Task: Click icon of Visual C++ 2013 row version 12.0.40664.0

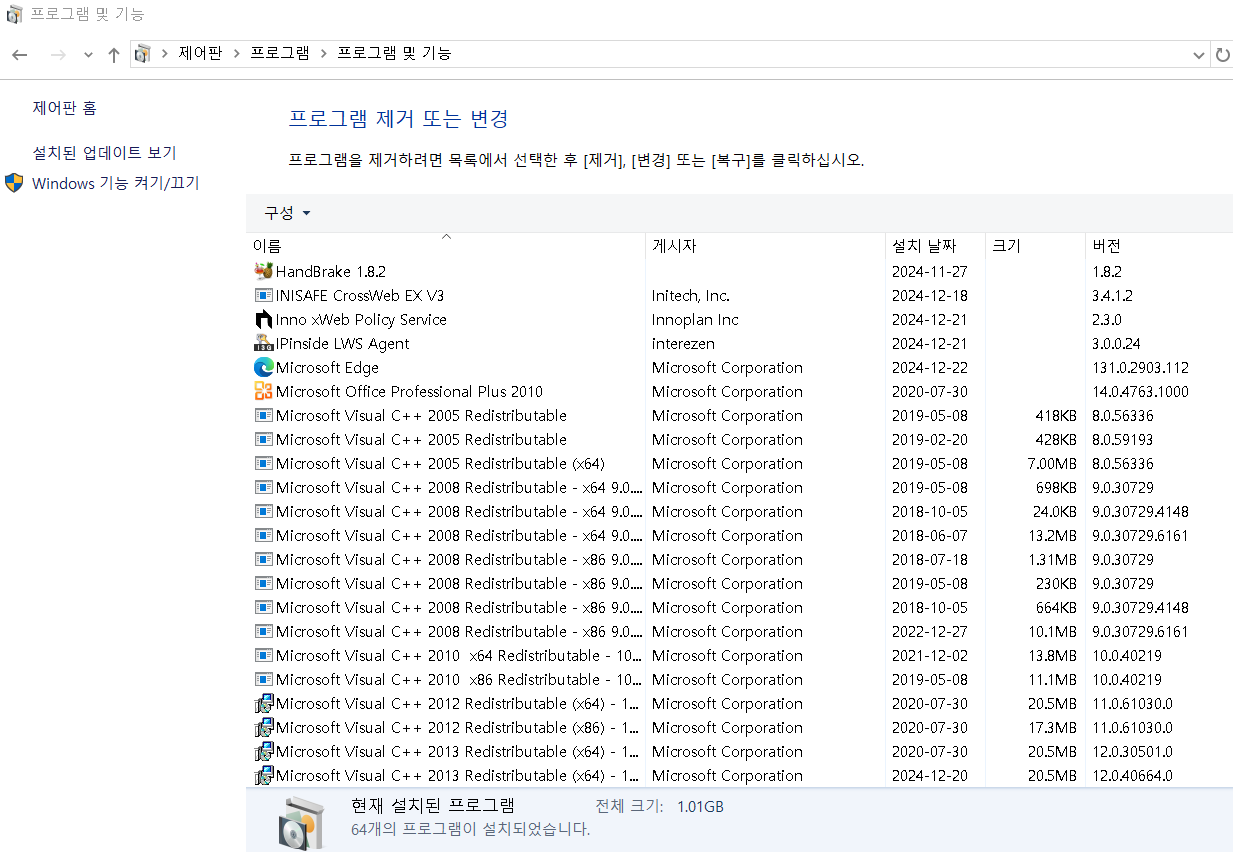Action: tap(264, 775)
